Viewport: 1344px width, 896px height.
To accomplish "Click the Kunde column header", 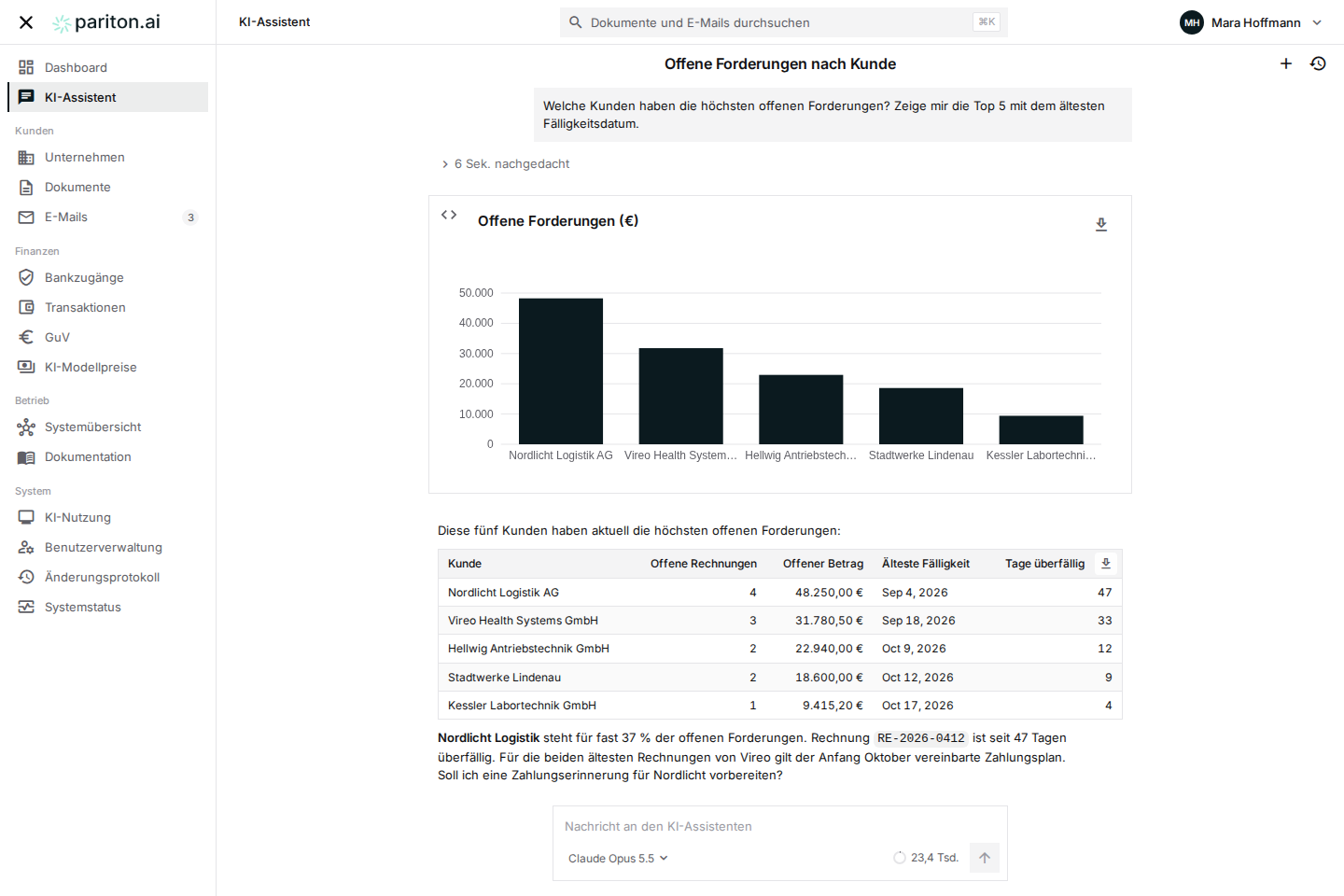I will tap(465, 564).
